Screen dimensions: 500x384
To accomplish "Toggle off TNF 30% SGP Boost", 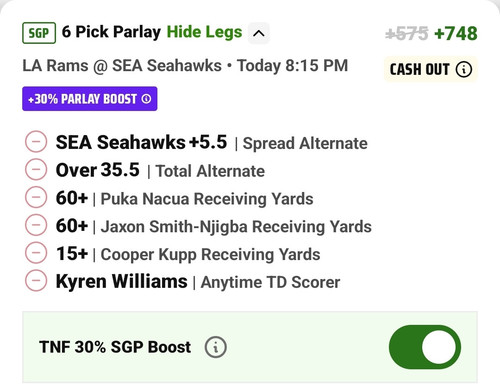I will [425, 347].
